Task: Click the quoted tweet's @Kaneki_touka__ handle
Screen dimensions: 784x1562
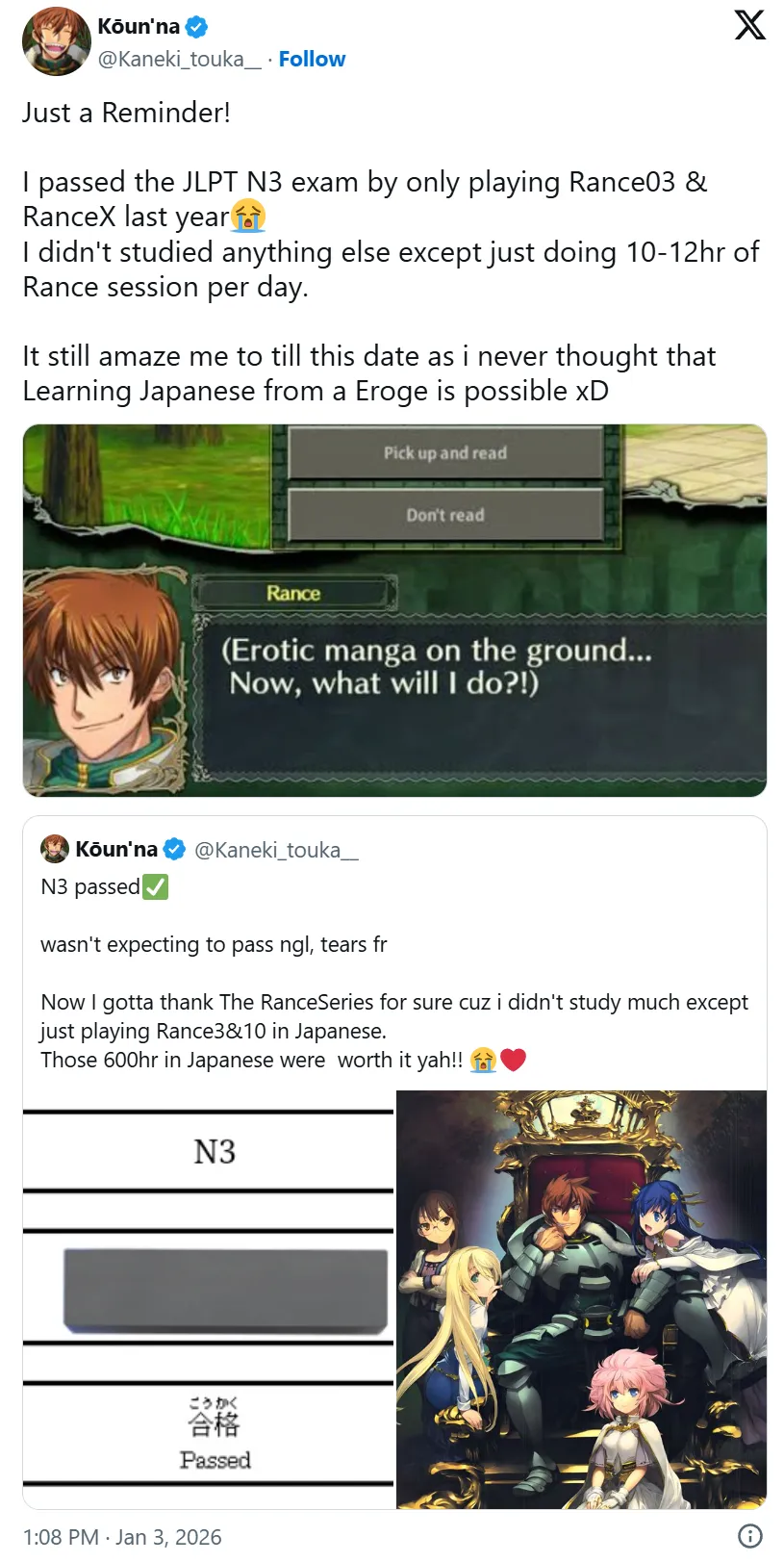Action: [276, 850]
